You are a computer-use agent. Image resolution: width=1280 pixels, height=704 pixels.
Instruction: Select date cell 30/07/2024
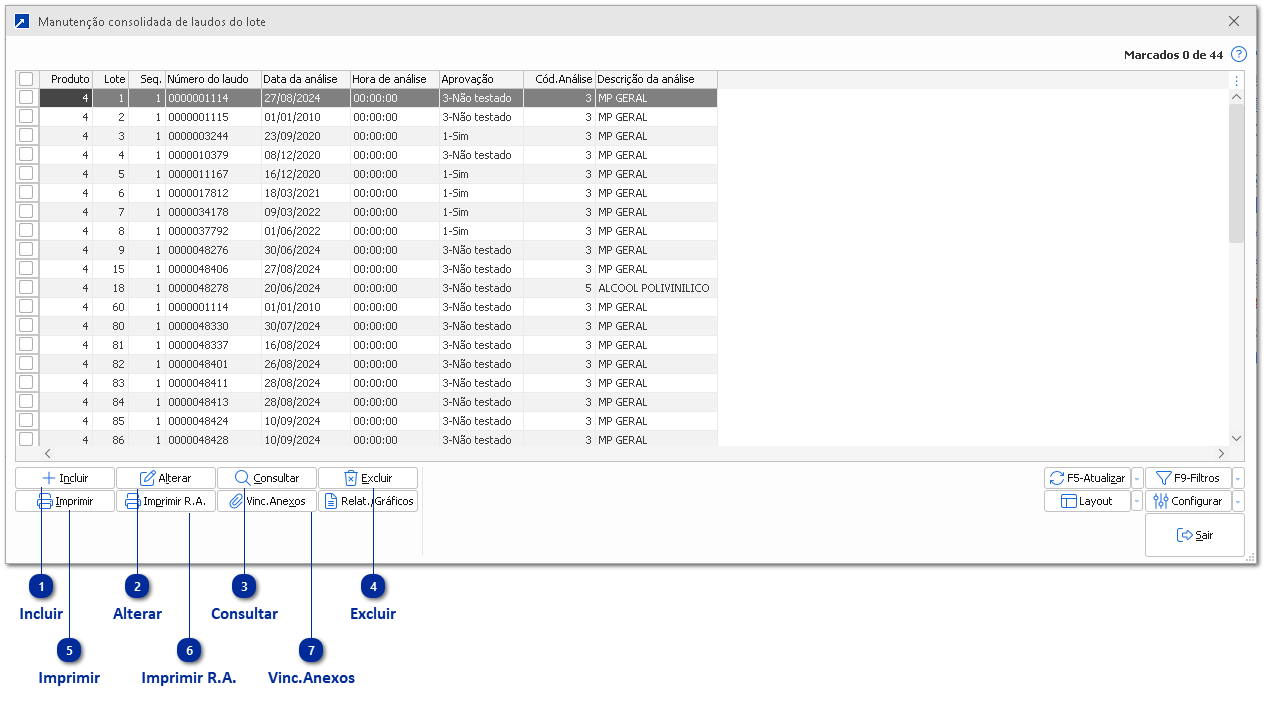[305, 326]
